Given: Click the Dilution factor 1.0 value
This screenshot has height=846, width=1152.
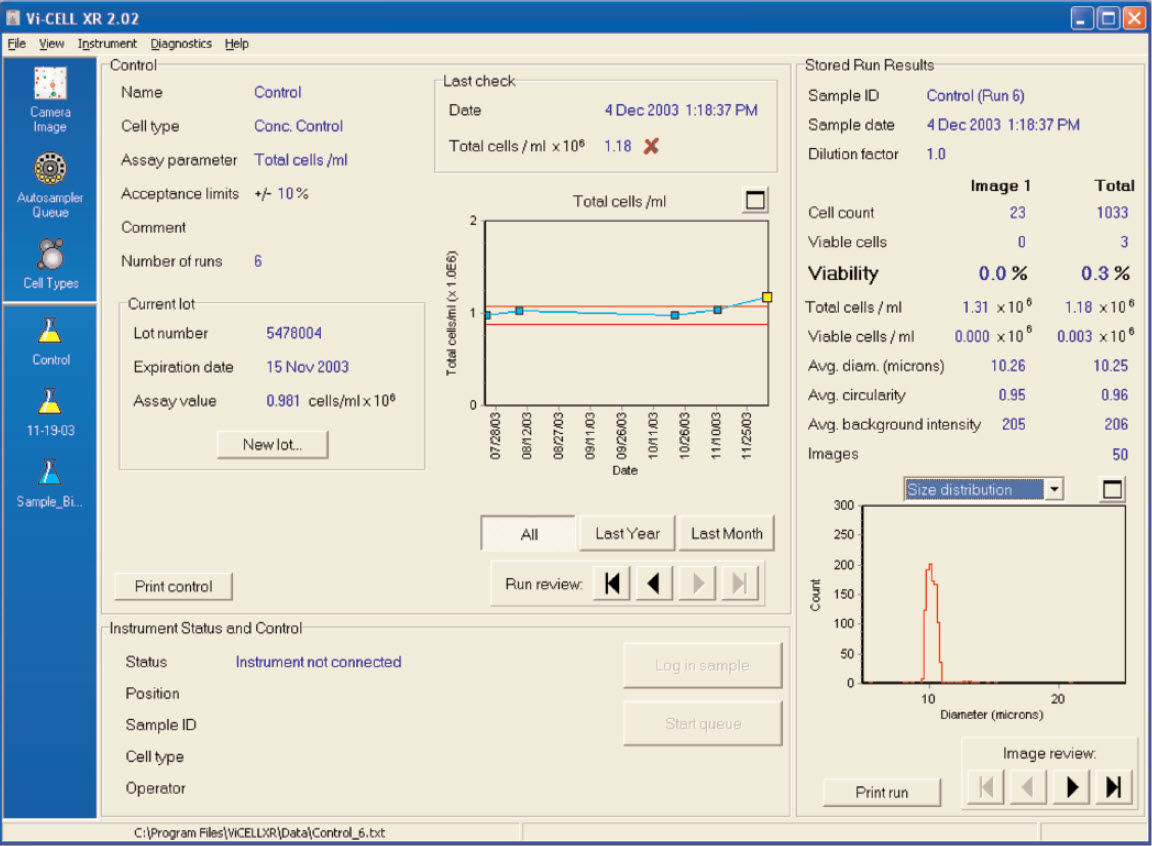Looking at the screenshot, I should coord(936,154).
